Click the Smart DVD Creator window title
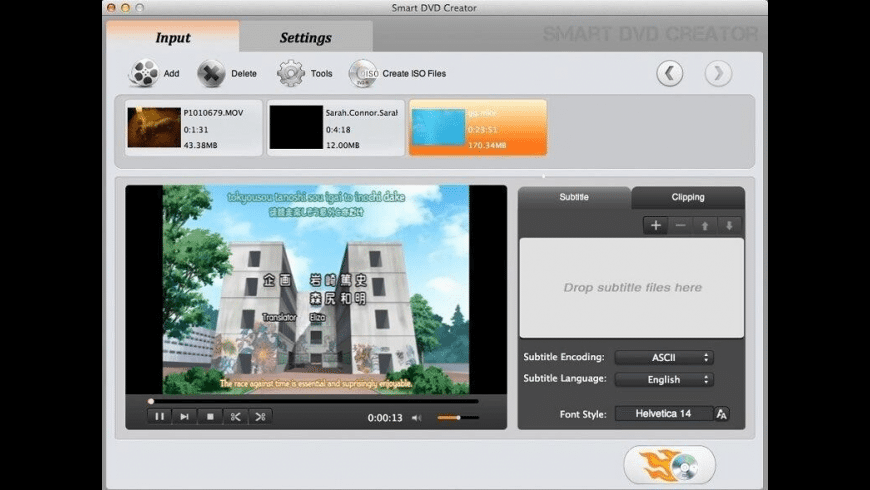 click(434, 8)
